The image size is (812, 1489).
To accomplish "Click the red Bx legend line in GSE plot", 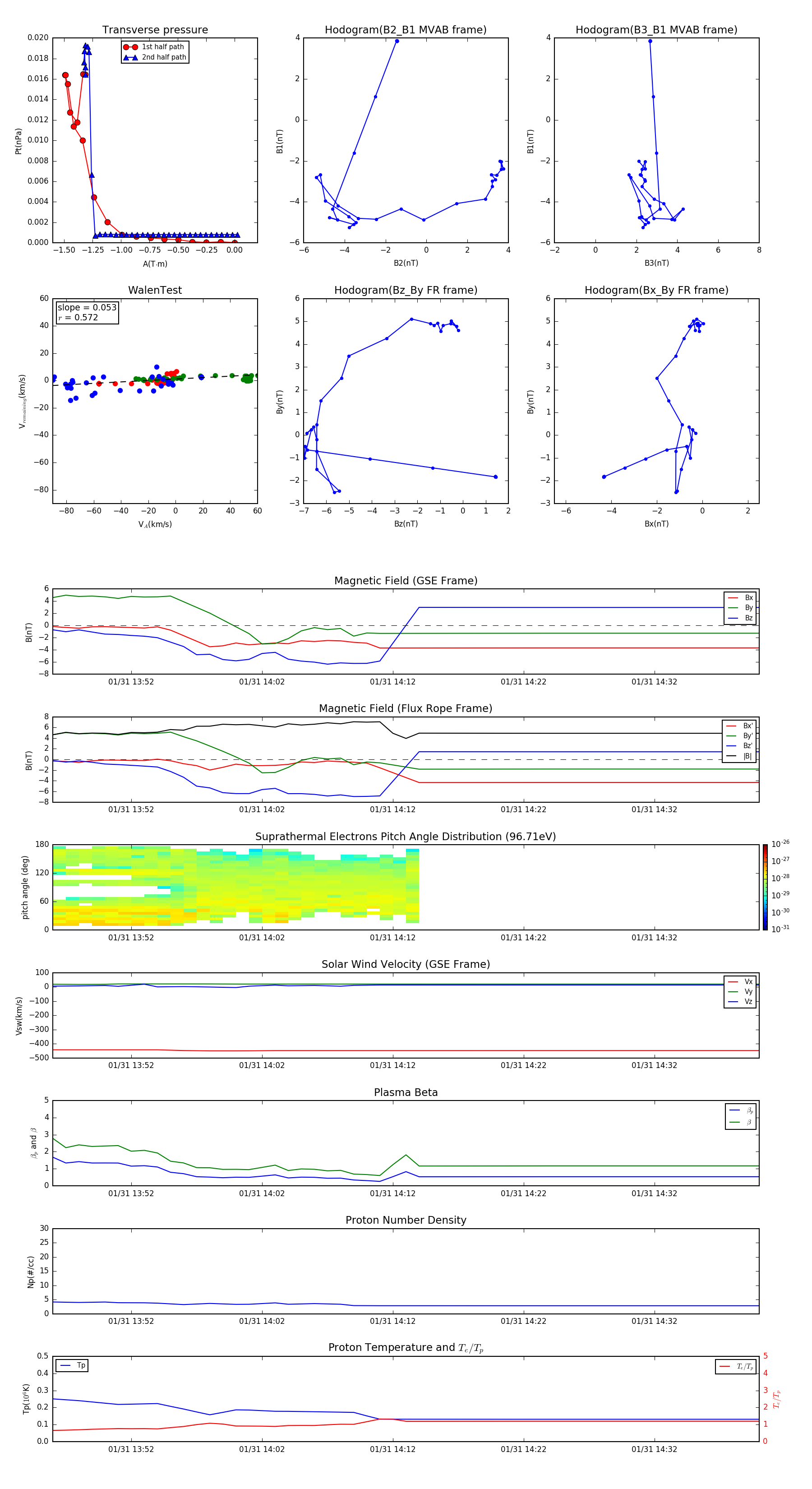I will pos(733,598).
